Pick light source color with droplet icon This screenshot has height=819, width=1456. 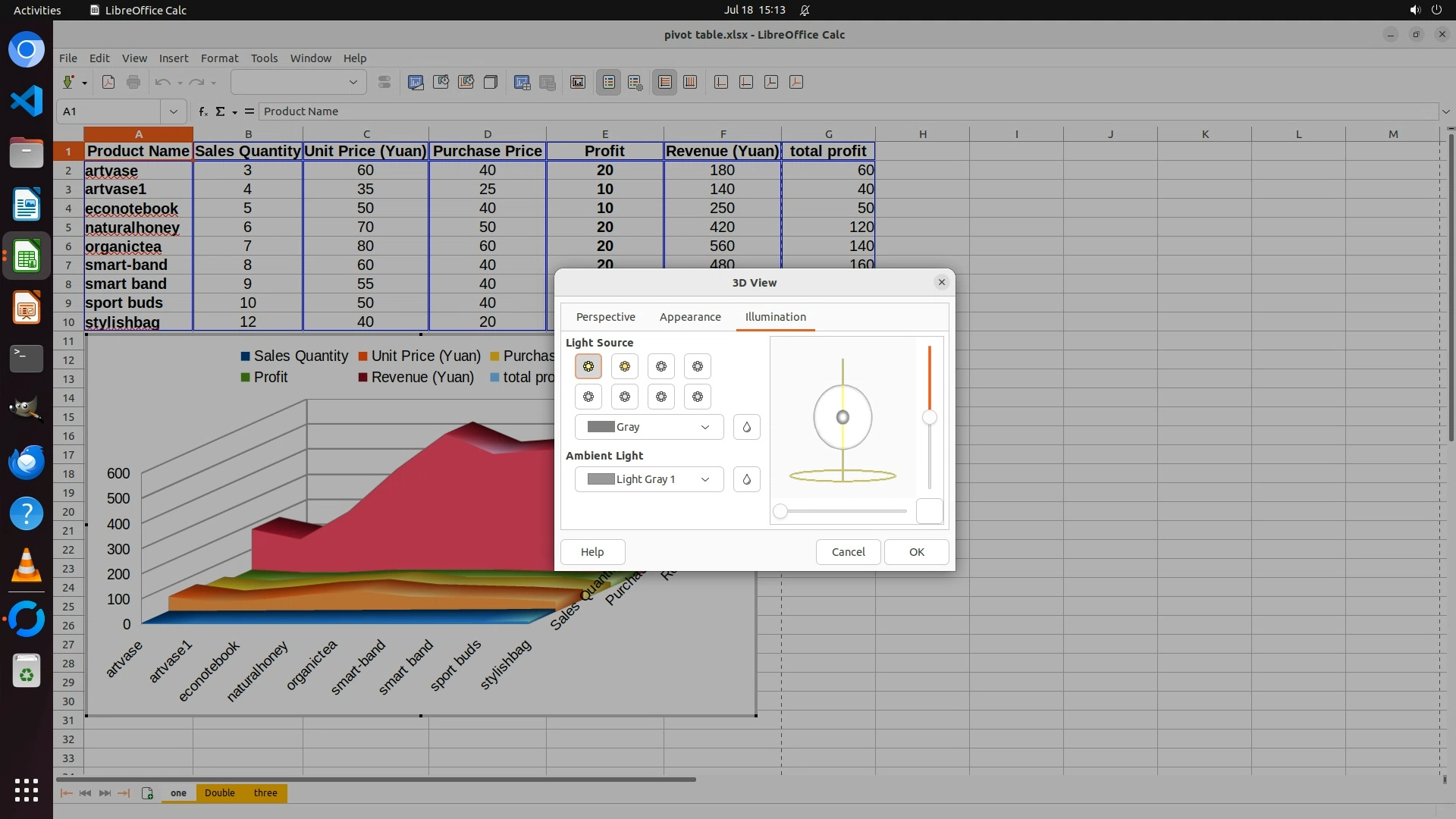pos(746,427)
